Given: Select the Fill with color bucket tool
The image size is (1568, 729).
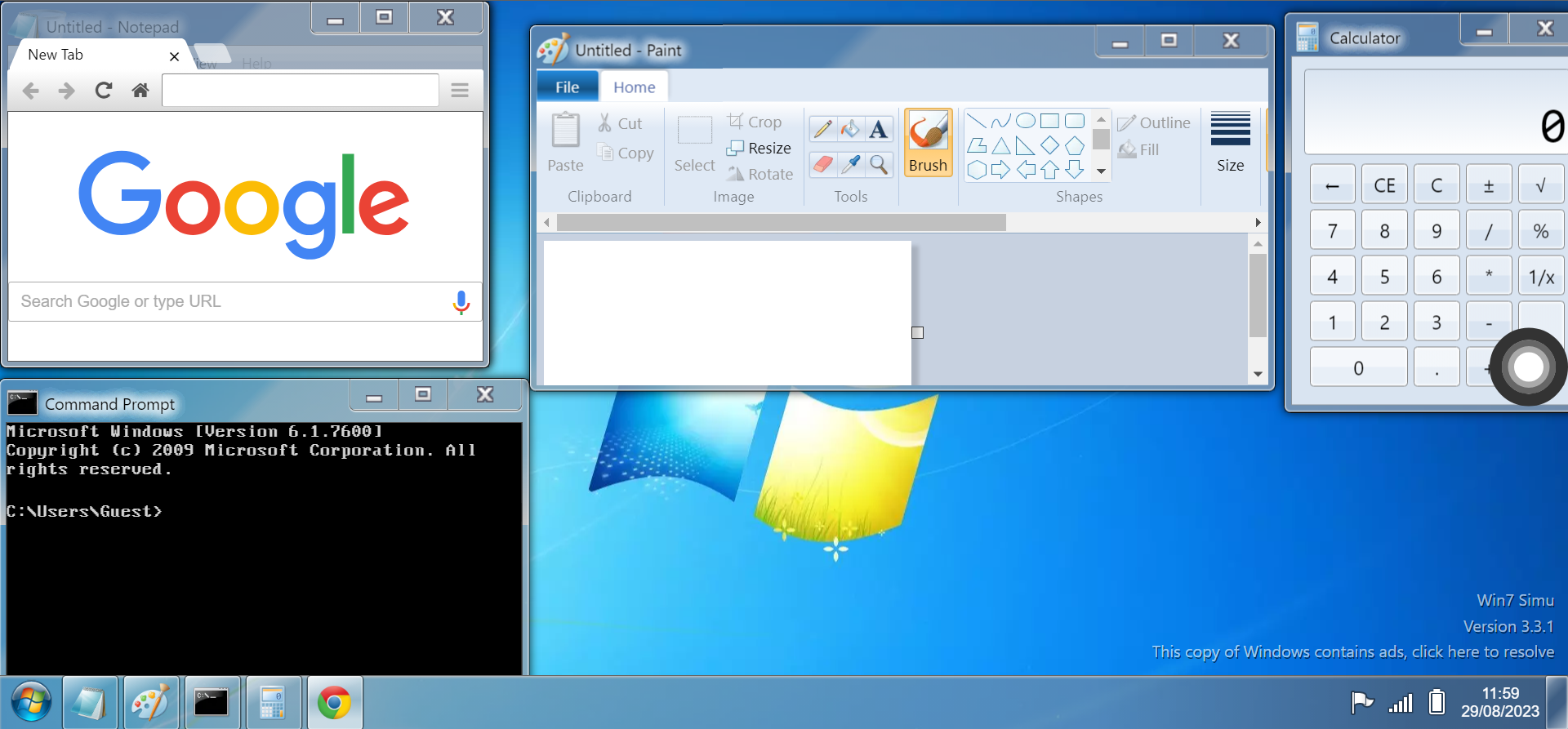Looking at the screenshot, I should click(850, 129).
